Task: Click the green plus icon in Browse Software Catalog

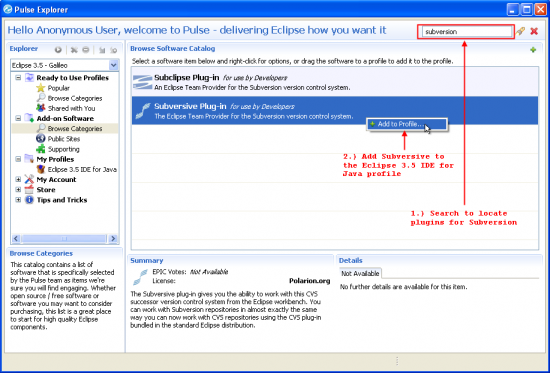Action: pos(533,50)
